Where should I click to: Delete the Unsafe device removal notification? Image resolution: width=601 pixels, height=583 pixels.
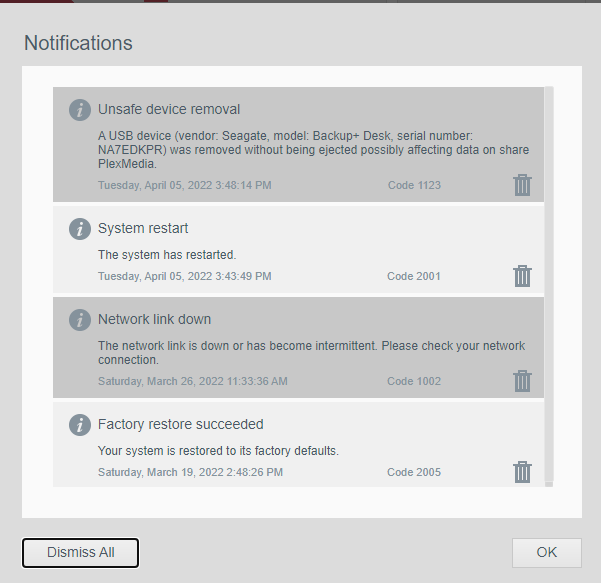click(x=522, y=185)
